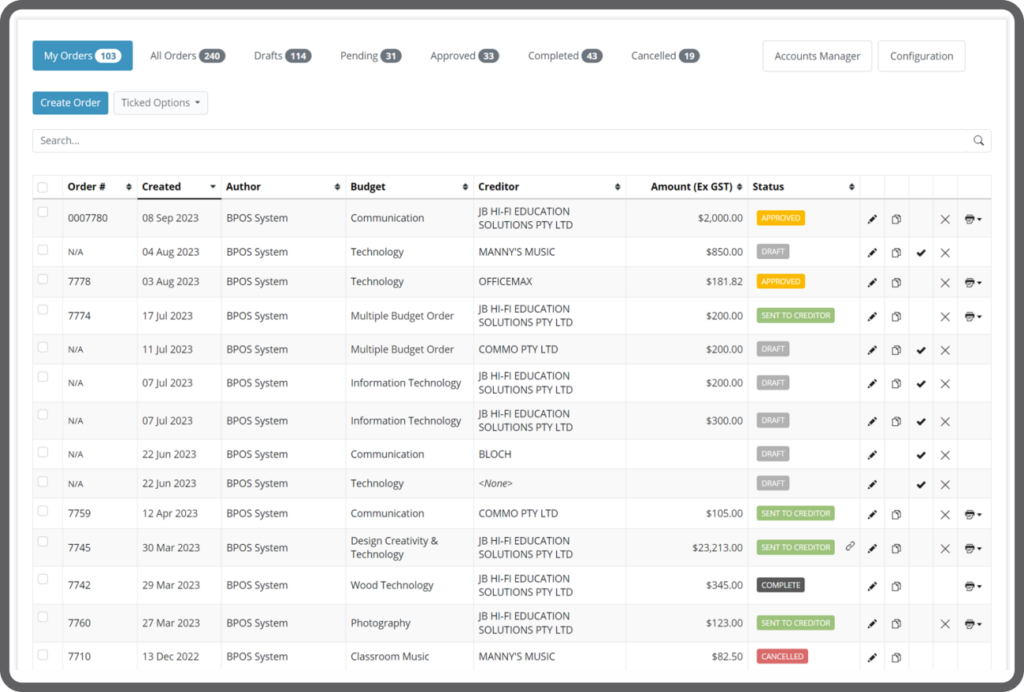
Task: Click the search magnifier icon
Action: click(978, 140)
